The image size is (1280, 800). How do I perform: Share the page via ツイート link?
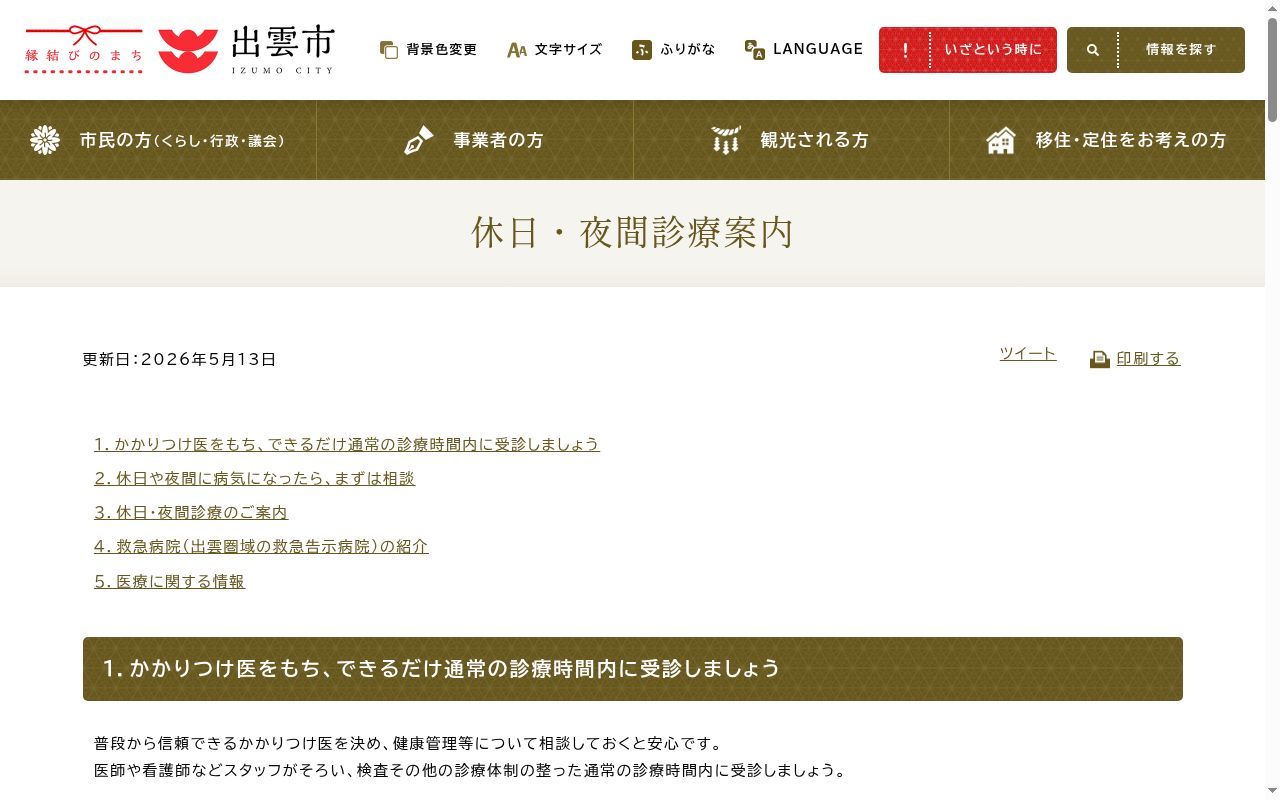1028,354
